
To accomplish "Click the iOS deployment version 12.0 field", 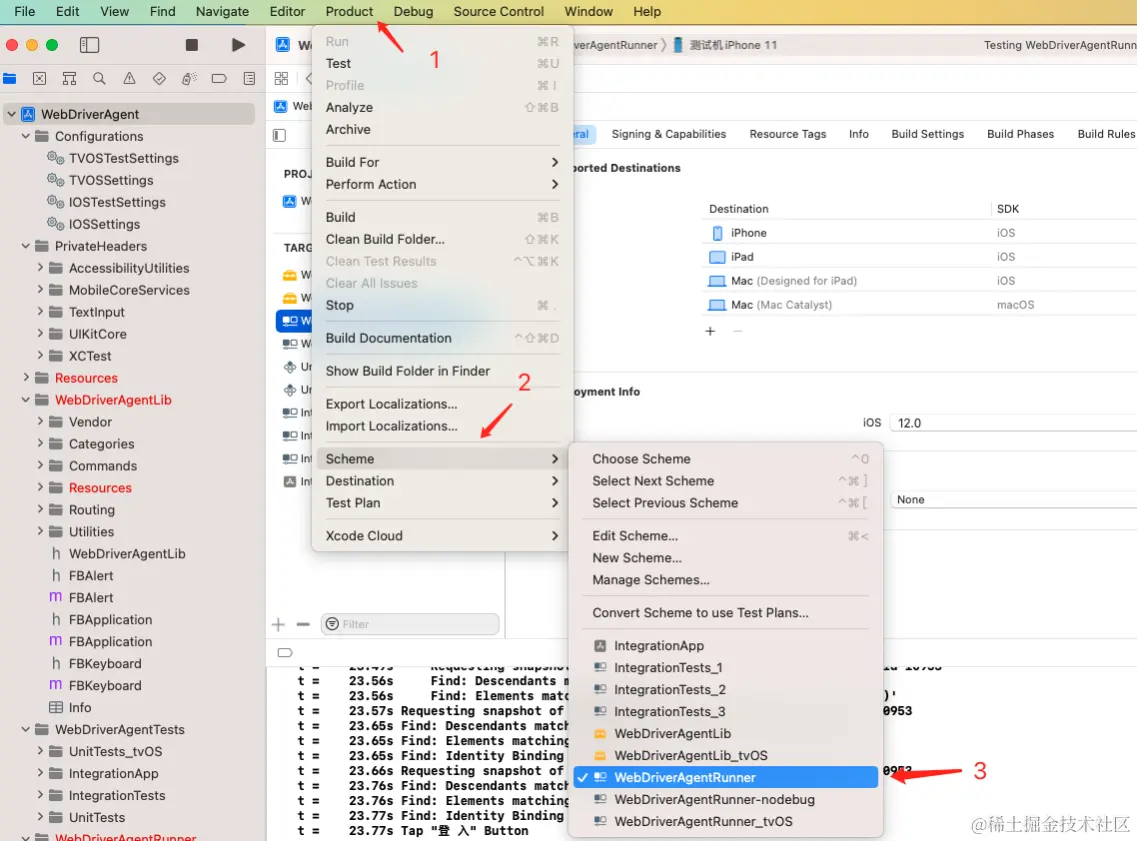I will point(1012,423).
